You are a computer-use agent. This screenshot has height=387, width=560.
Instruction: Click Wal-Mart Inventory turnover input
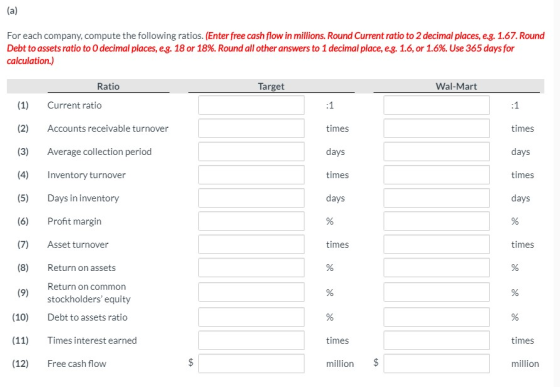[436, 175]
